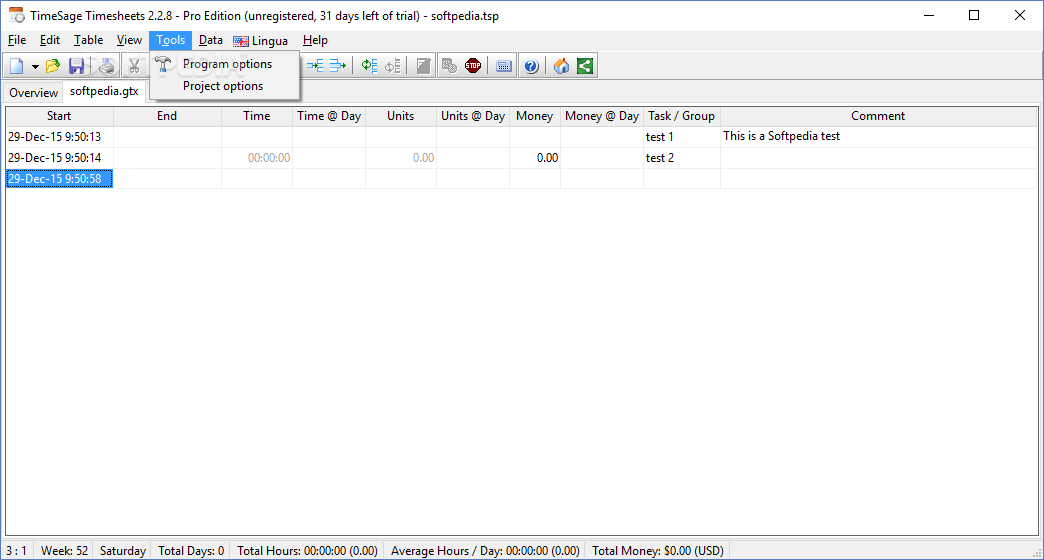Click the Comment column header
Screen dimensions: 1044x560
tap(878, 116)
